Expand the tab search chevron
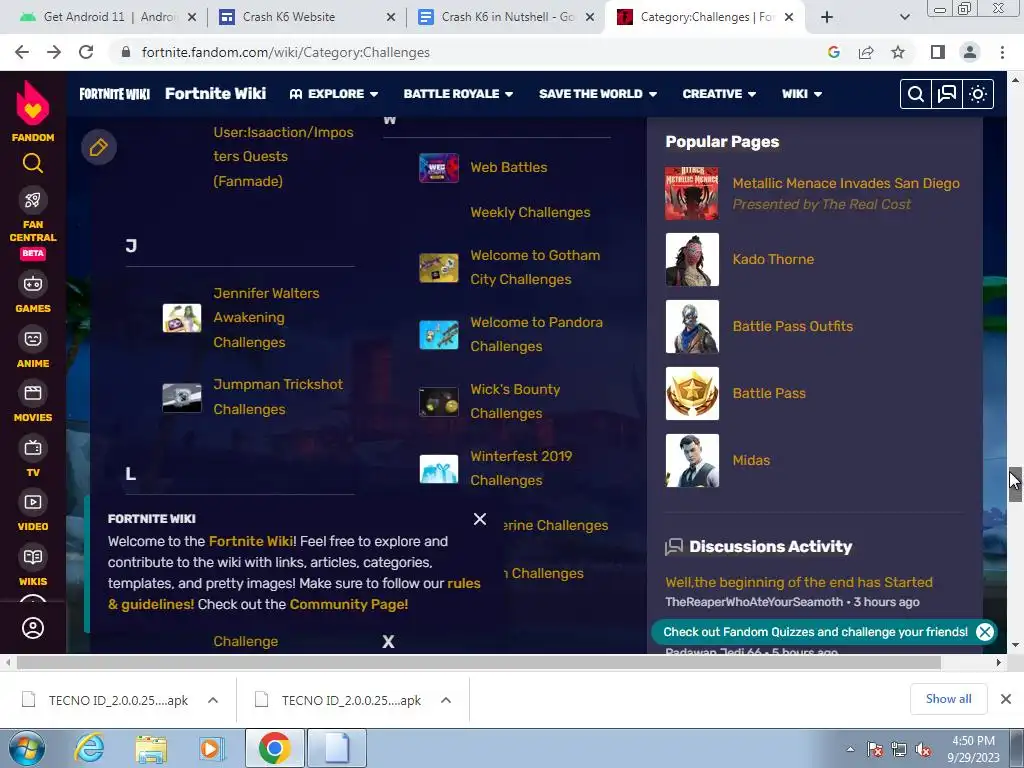Screen dimensions: 1024x768 pyautogui.click(x=904, y=17)
